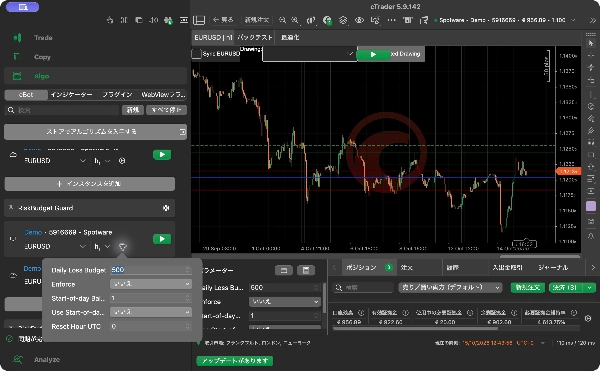Click the purple screen-share pill at top left
Image resolution: width=600 pixels, height=371 pixels.
click(x=23, y=7)
